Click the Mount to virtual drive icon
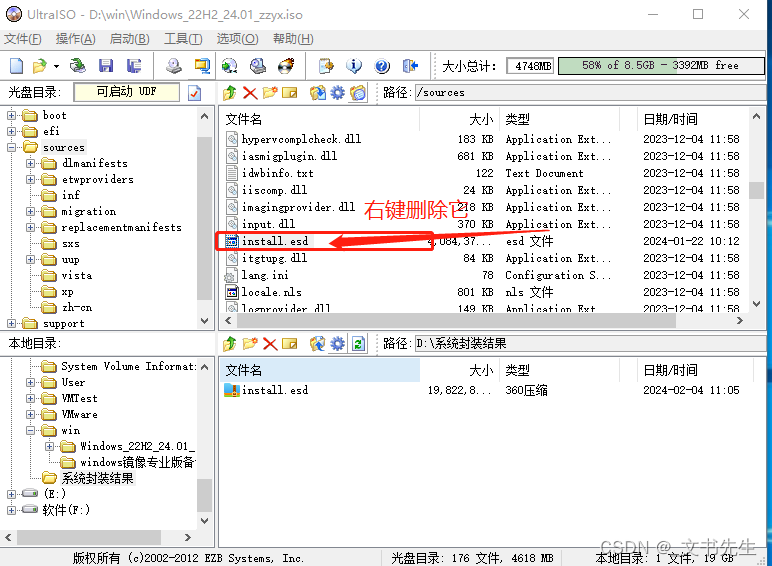 257,65
